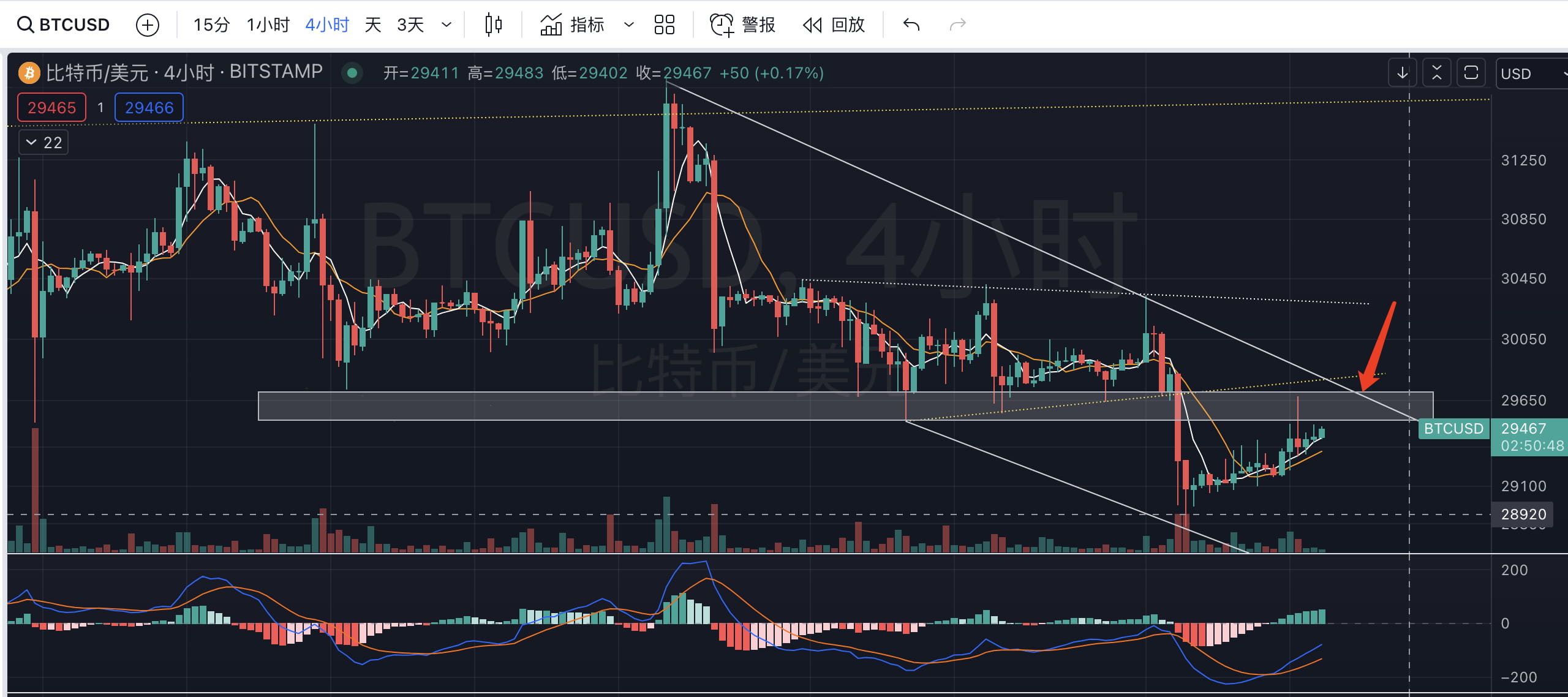Open the BTCUSD symbol search
Viewport: 1568px width, 697px height.
click(x=64, y=24)
